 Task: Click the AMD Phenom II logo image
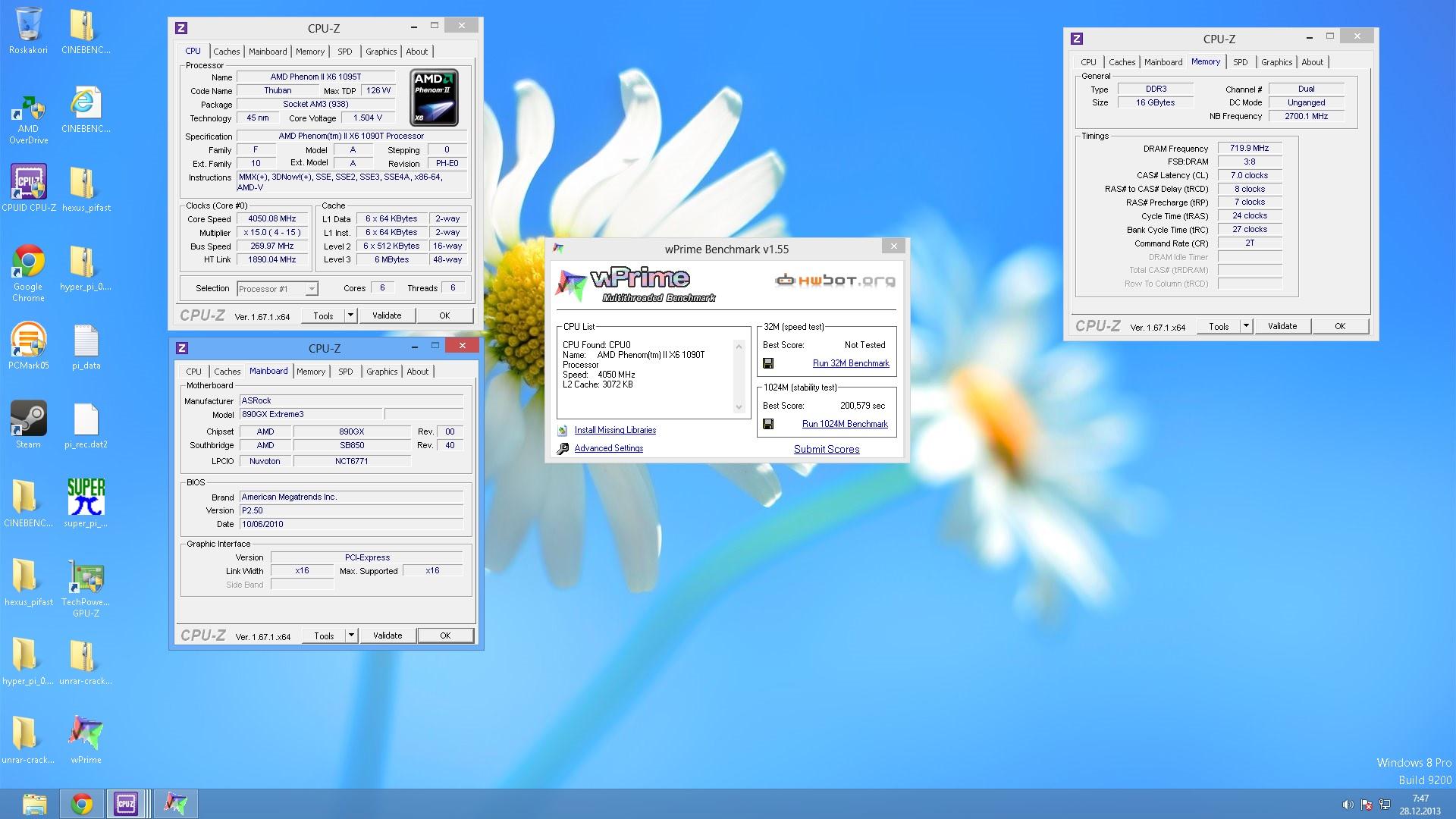coord(435,98)
